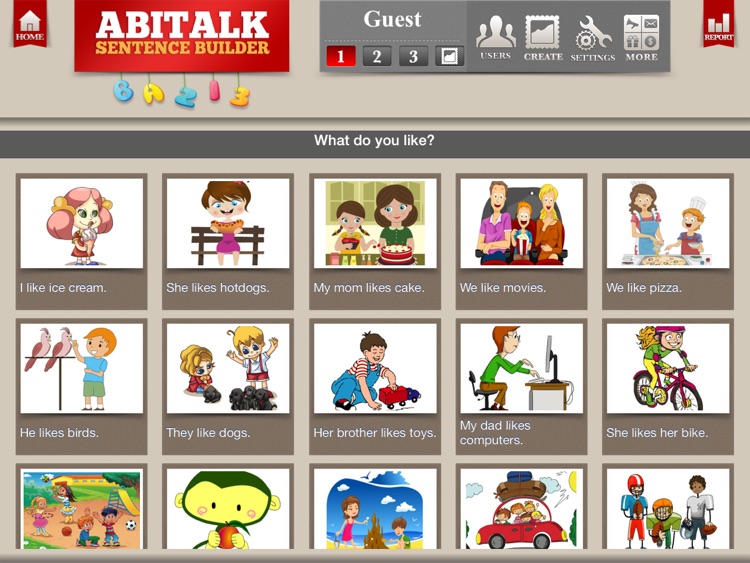Select sentence "He likes birds."
This screenshot has height=563, width=750.
pos(59,433)
